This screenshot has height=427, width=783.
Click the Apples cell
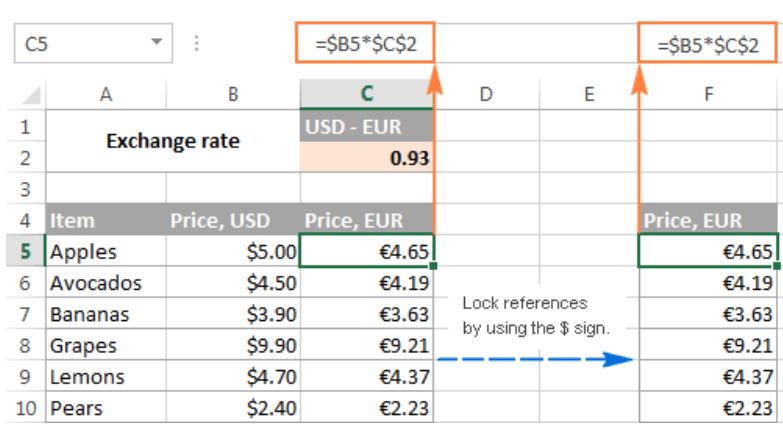point(105,251)
